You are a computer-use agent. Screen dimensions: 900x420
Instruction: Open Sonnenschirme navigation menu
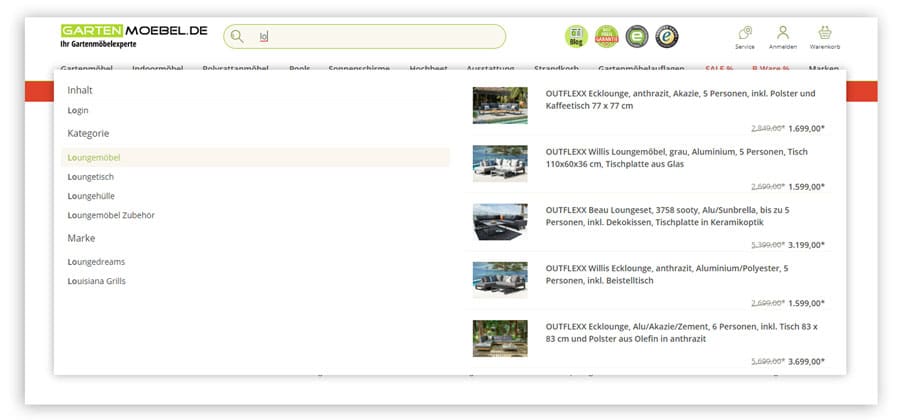(359, 68)
